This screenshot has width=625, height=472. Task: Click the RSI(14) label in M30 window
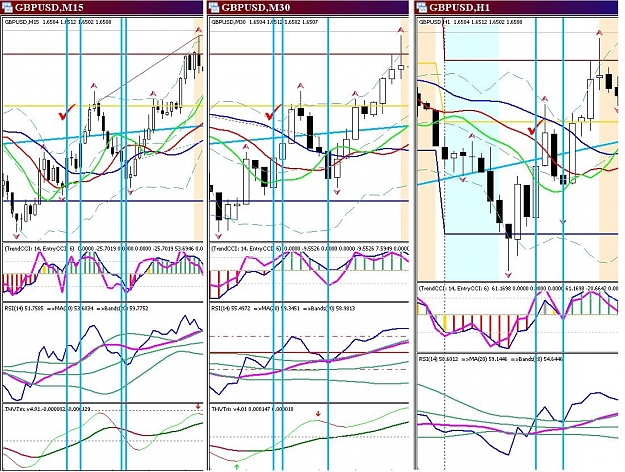[x=283, y=308]
